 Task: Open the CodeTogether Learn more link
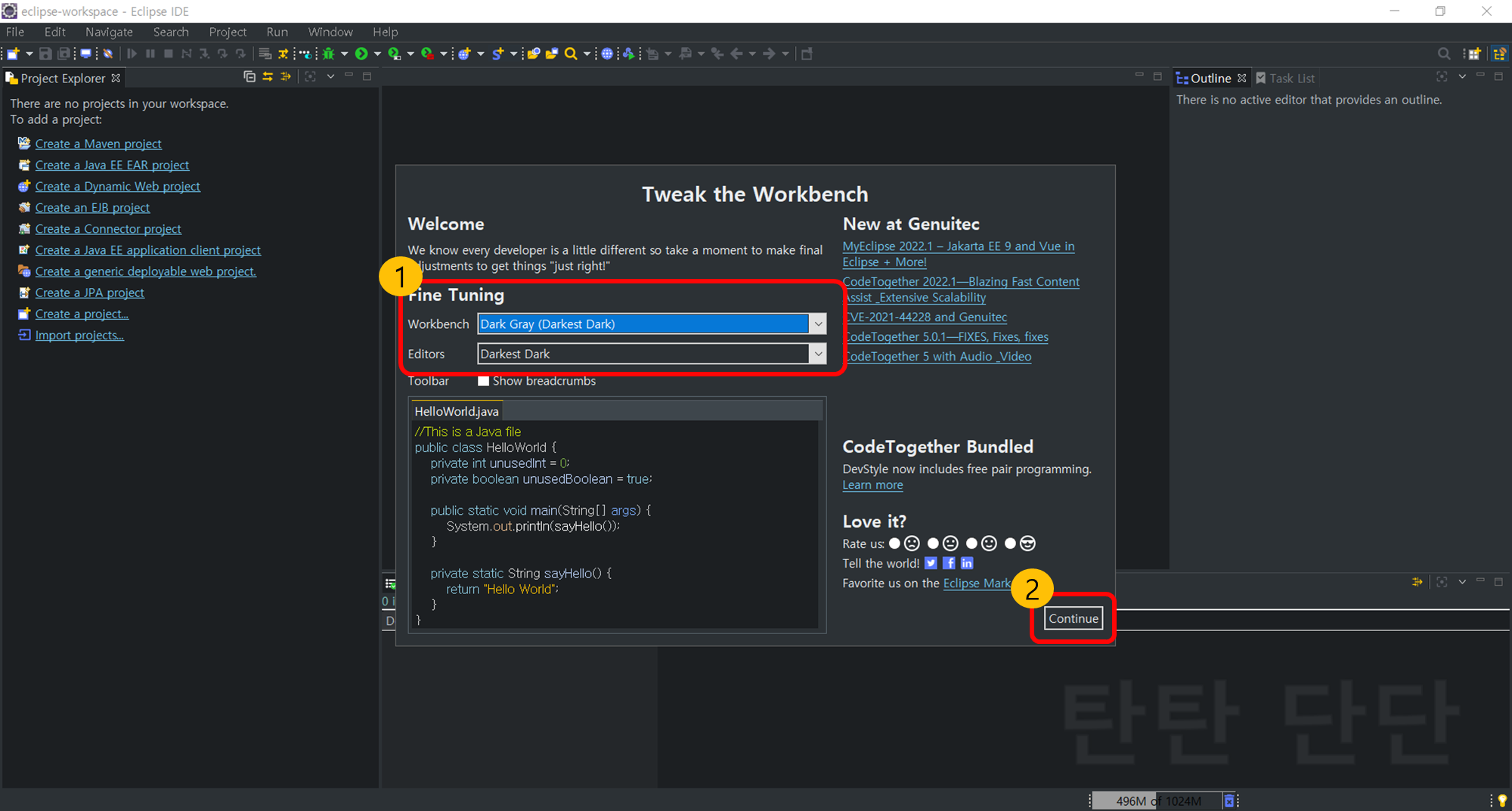pyautogui.click(x=872, y=485)
